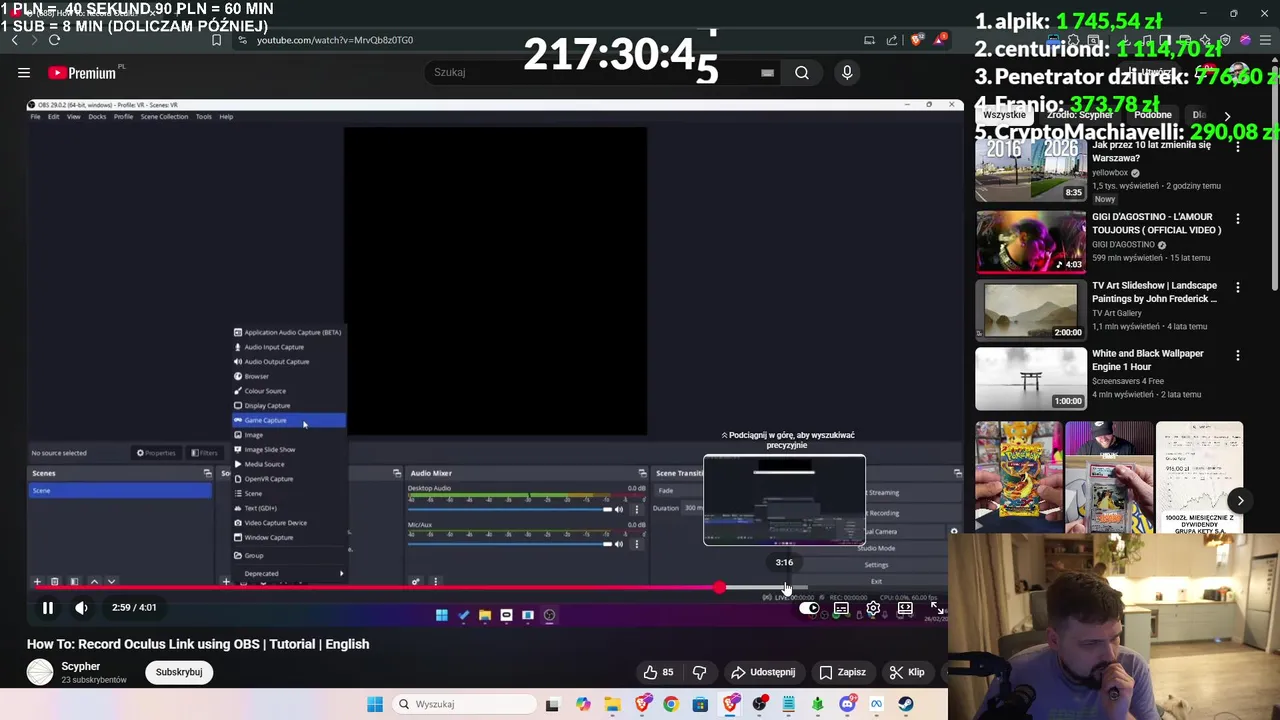Show the next Shorts with the arrow
The height and width of the screenshot is (720, 1280).
coord(1240,501)
